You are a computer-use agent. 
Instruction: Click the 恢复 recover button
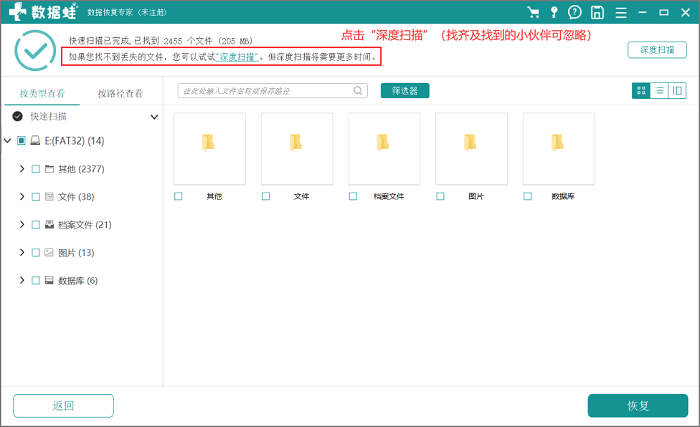click(638, 406)
